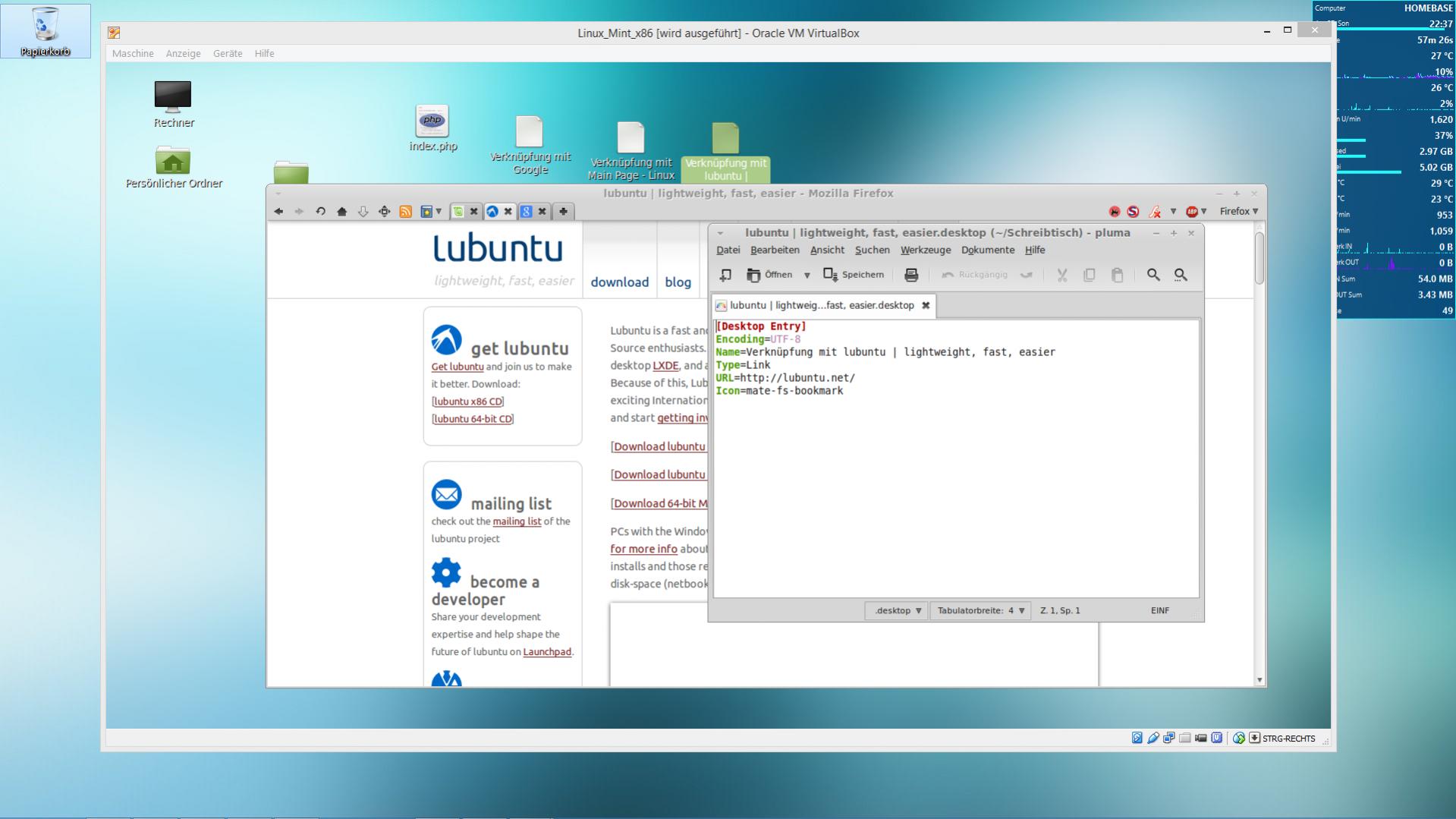Open the Firefox menu dropdown
Viewport: 1456px width, 819px height.
(x=1239, y=212)
